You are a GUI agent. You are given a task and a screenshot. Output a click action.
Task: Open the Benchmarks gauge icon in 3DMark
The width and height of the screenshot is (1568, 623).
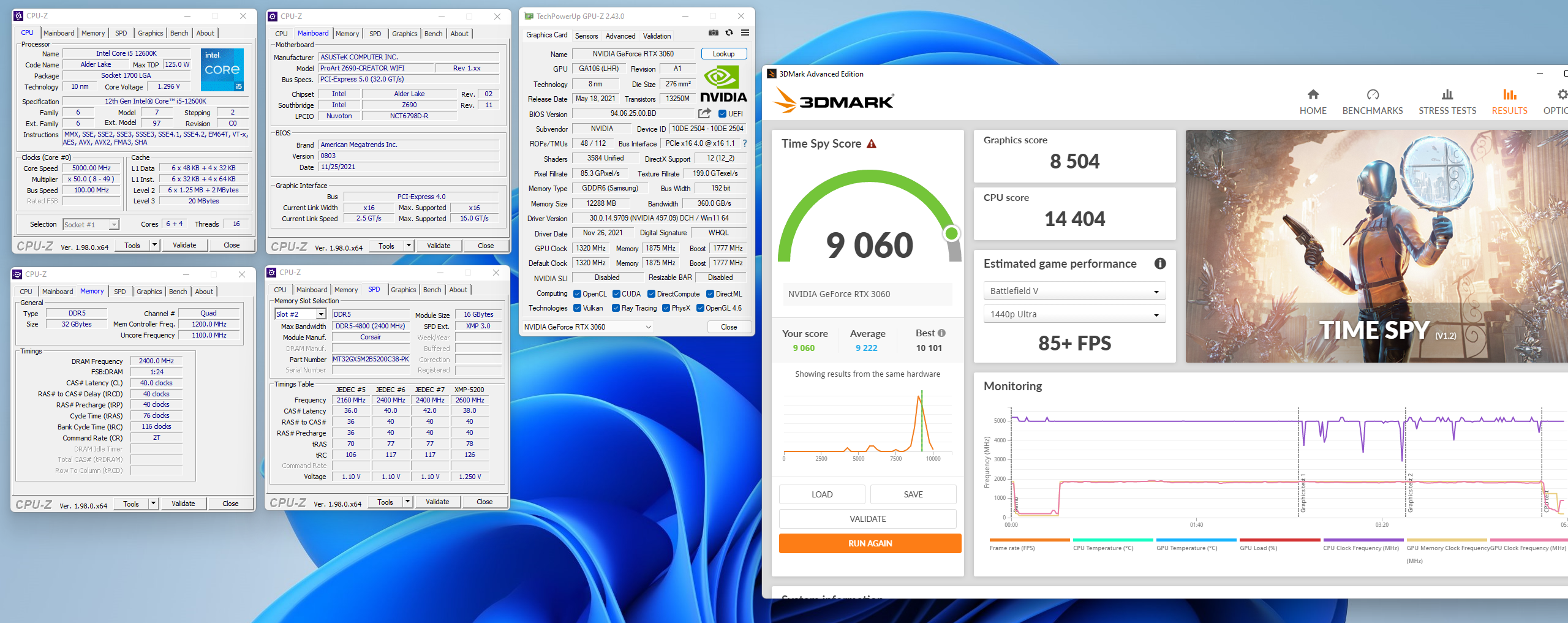(1372, 95)
